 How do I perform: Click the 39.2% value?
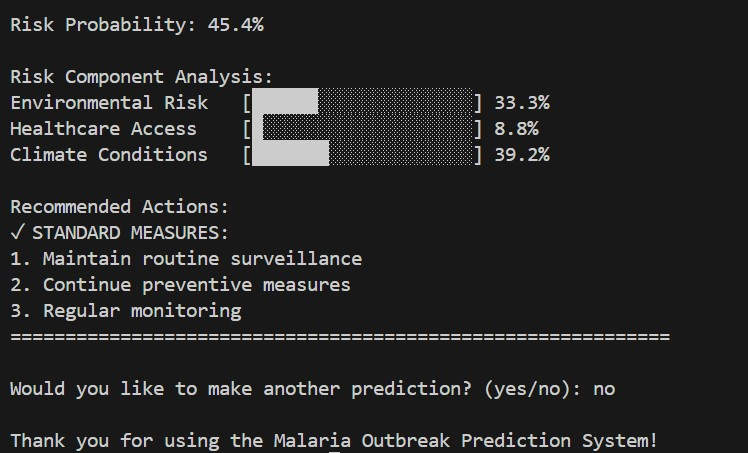pos(521,155)
